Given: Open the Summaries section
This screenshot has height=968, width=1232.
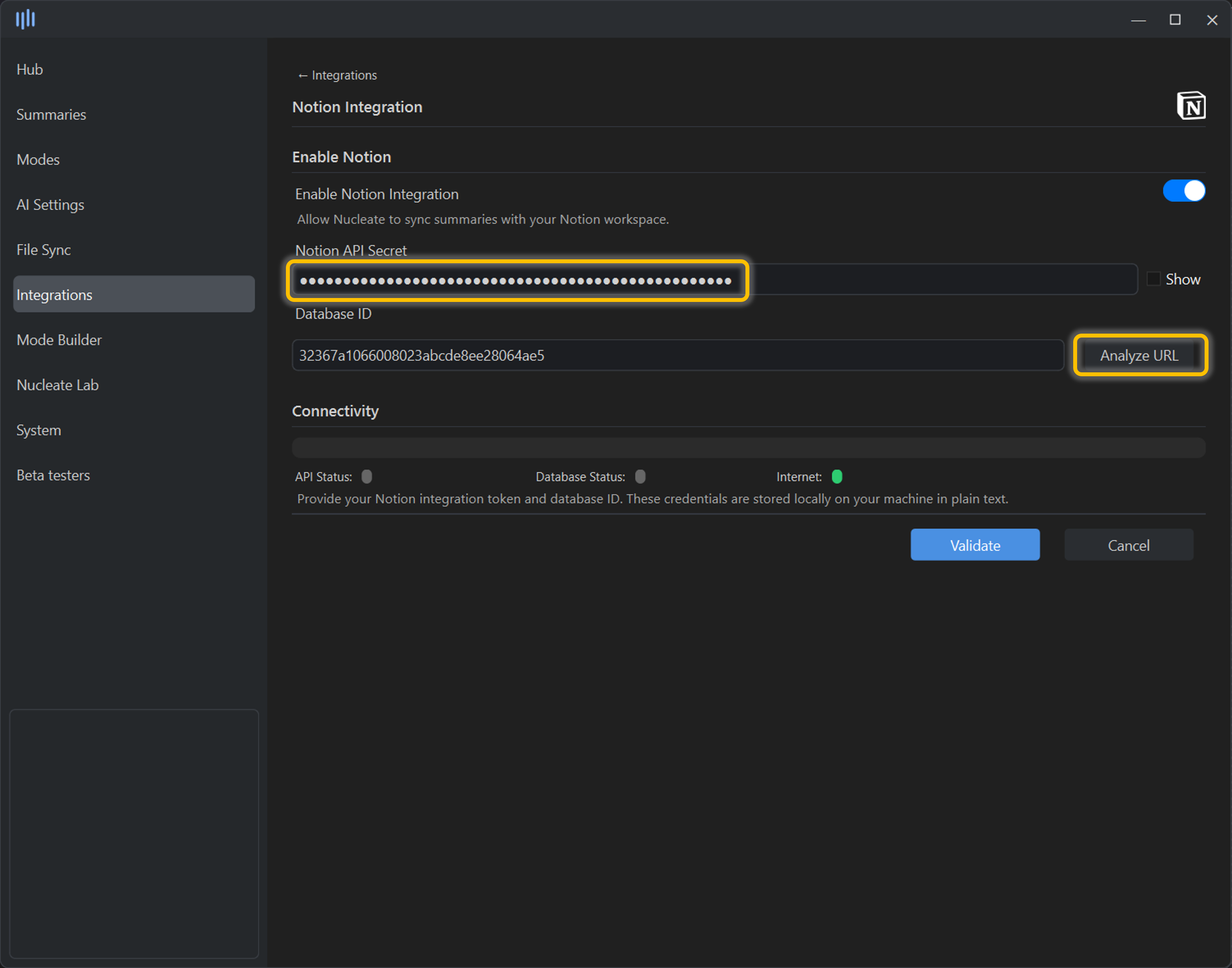Looking at the screenshot, I should coord(51,115).
